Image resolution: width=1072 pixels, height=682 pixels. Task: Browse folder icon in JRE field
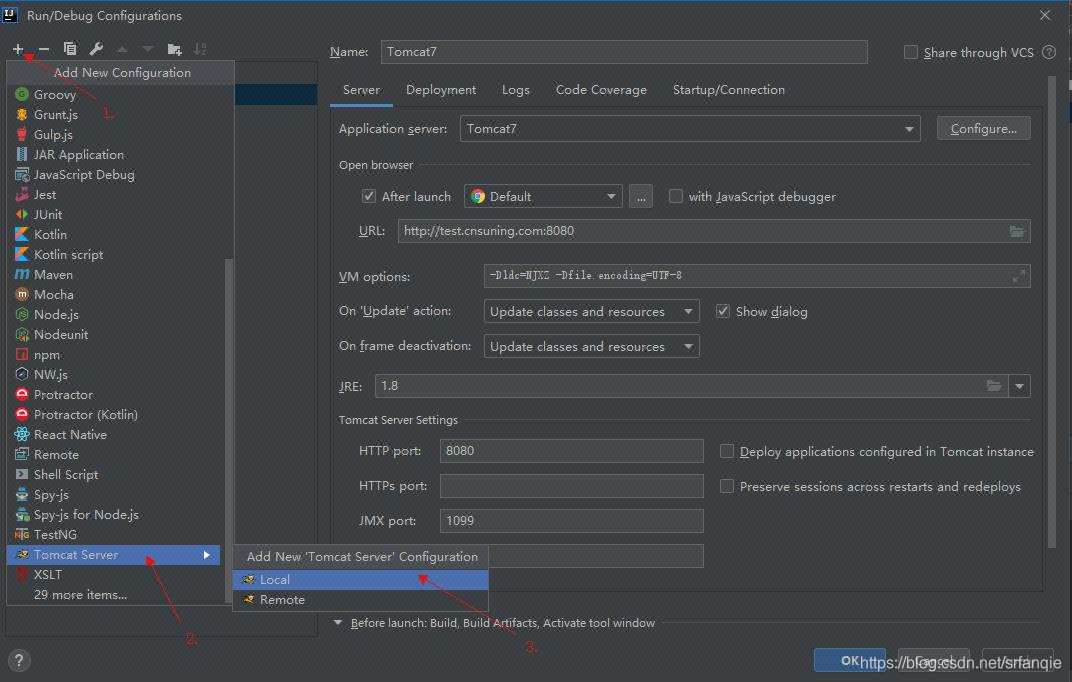(993, 386)
